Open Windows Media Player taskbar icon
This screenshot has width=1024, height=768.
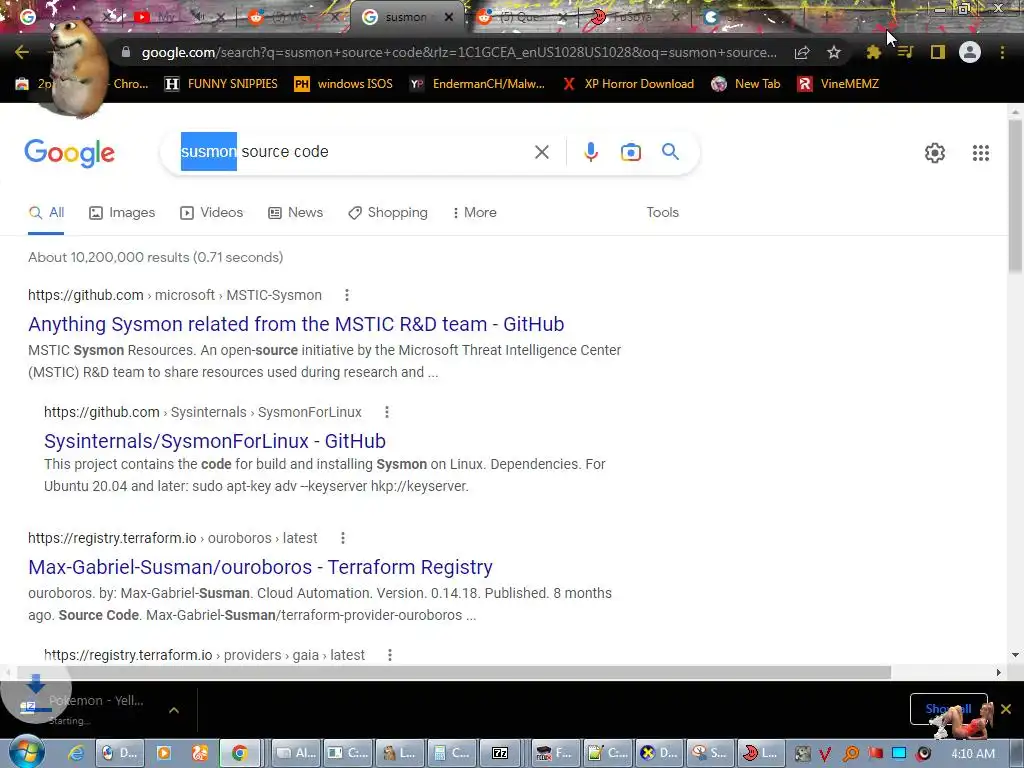[x=163, y=753]
